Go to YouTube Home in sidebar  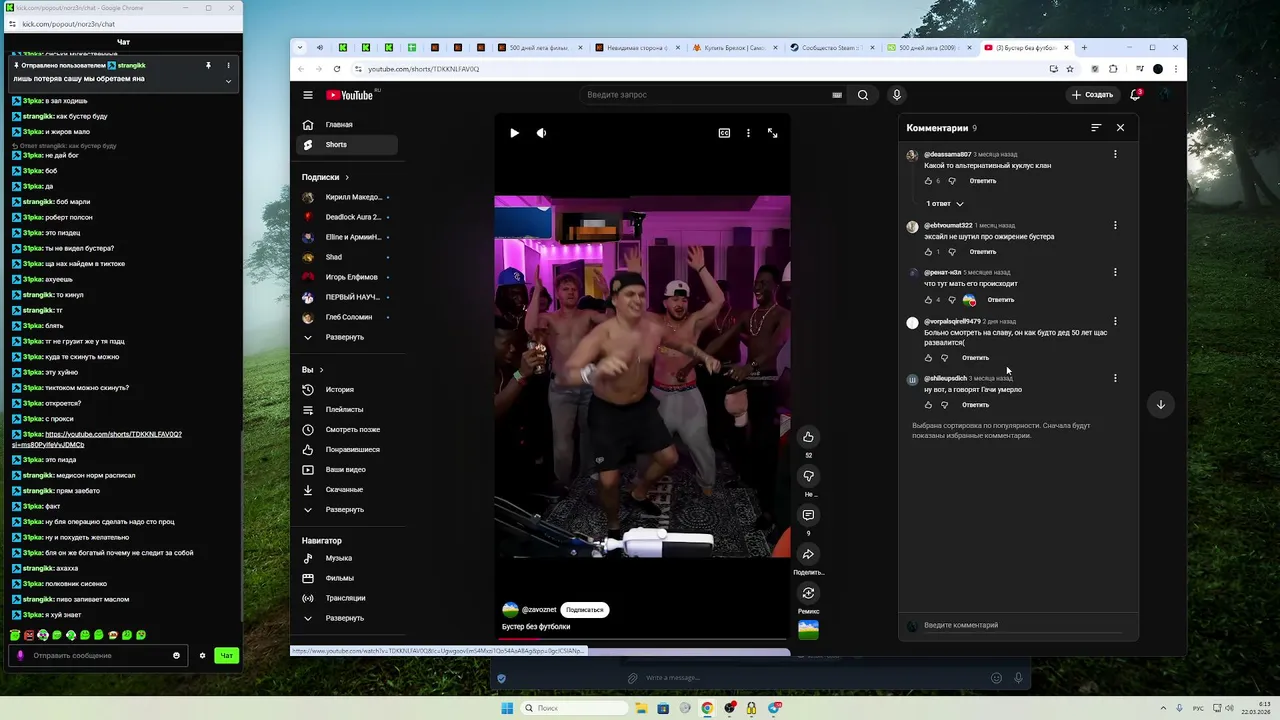point(349,125)
